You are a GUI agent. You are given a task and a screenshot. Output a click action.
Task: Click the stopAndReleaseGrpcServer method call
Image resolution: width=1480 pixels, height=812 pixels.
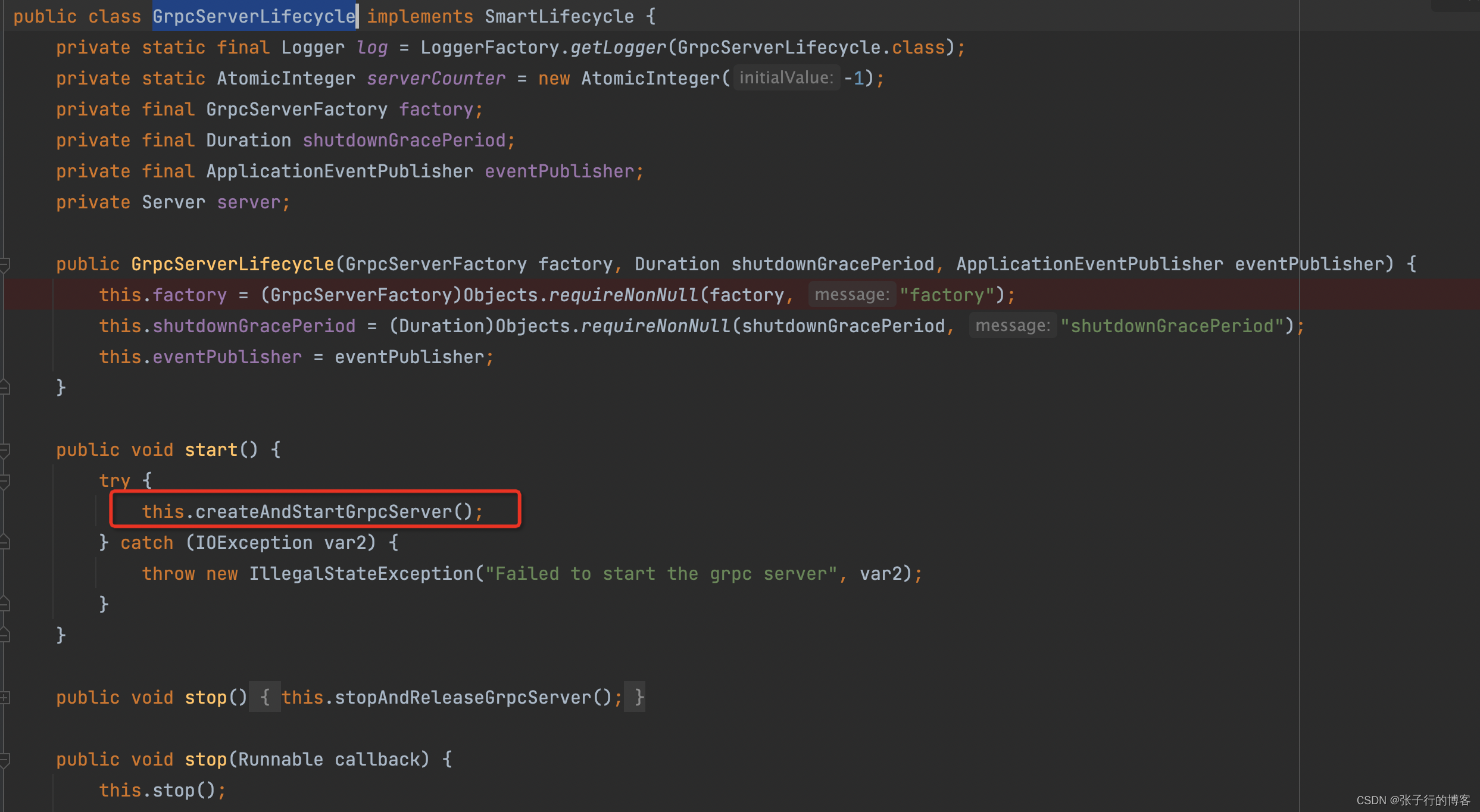[x=460, y=695]
